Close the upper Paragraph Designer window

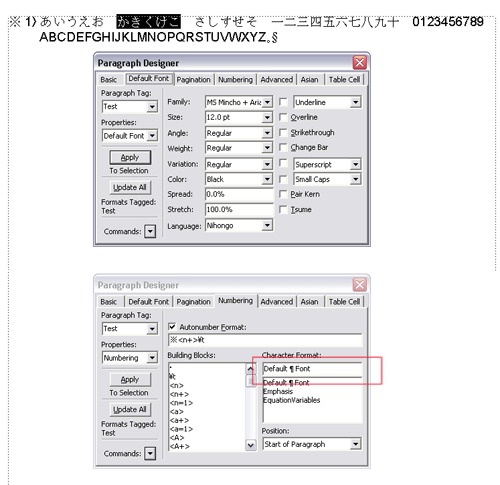(360, 62)
